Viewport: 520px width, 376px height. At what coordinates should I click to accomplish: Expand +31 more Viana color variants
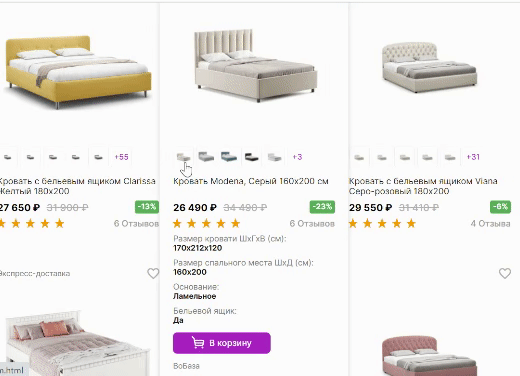[x=473, y=157]
